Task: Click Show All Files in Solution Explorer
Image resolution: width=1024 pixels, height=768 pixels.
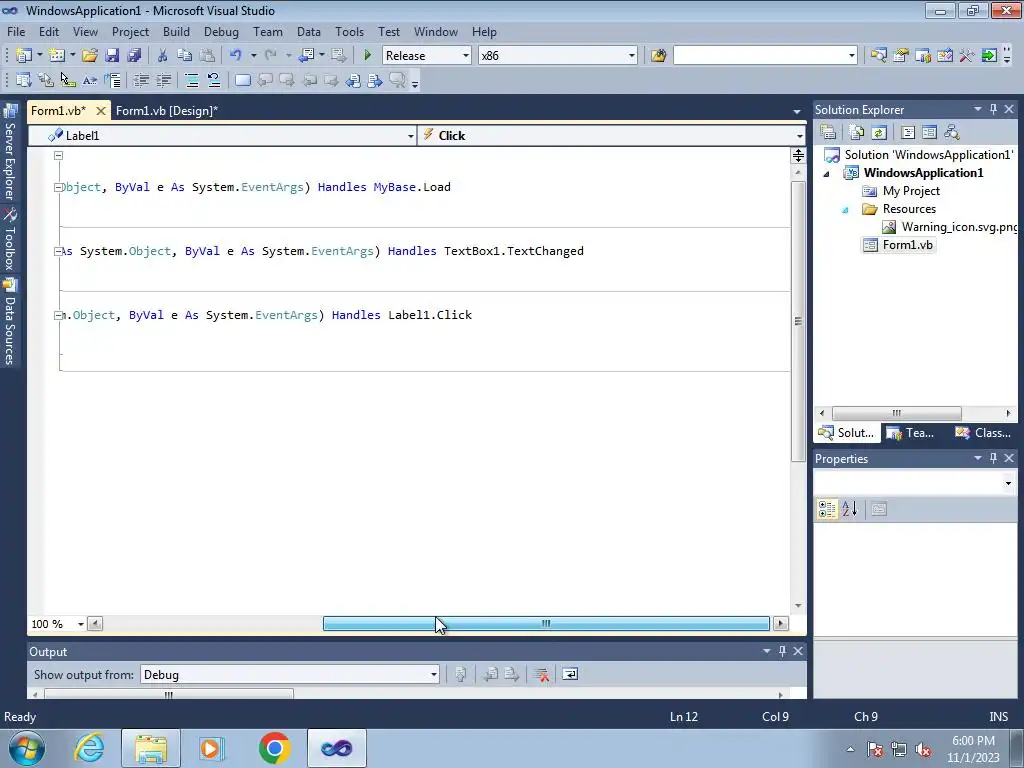Action: click(x=857, y=133)
